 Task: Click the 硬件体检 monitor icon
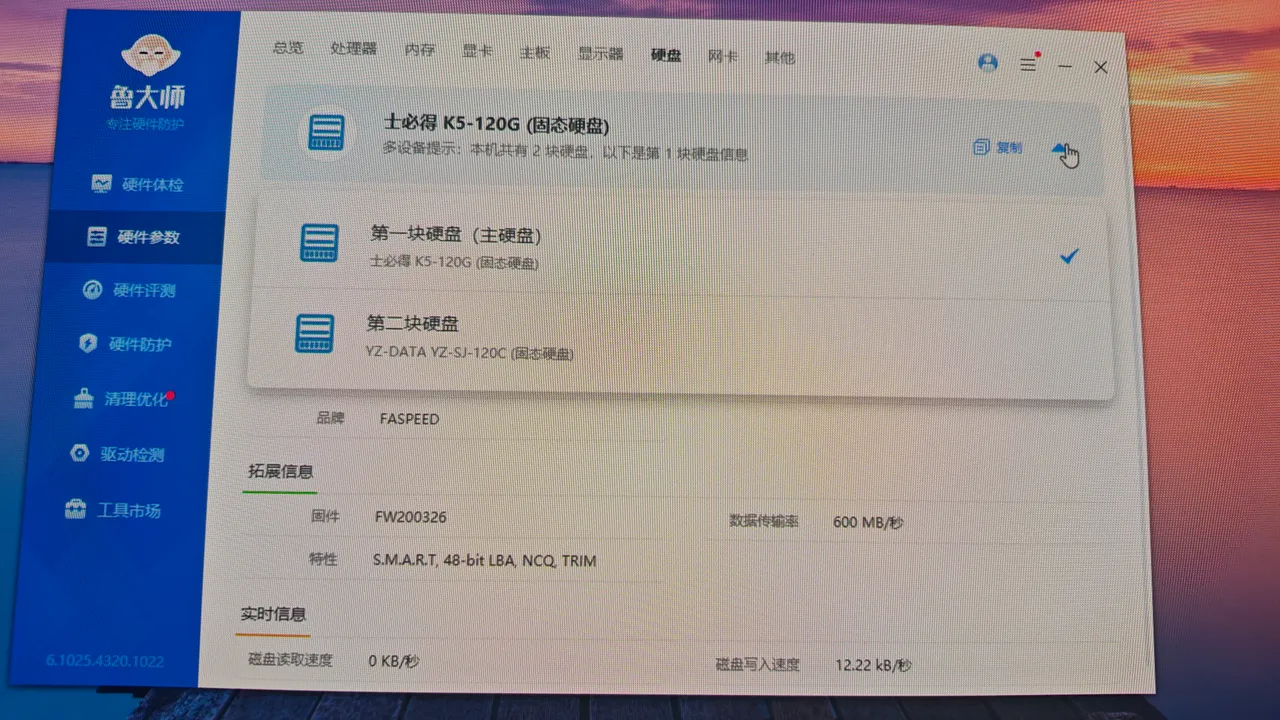coord(101,184)
